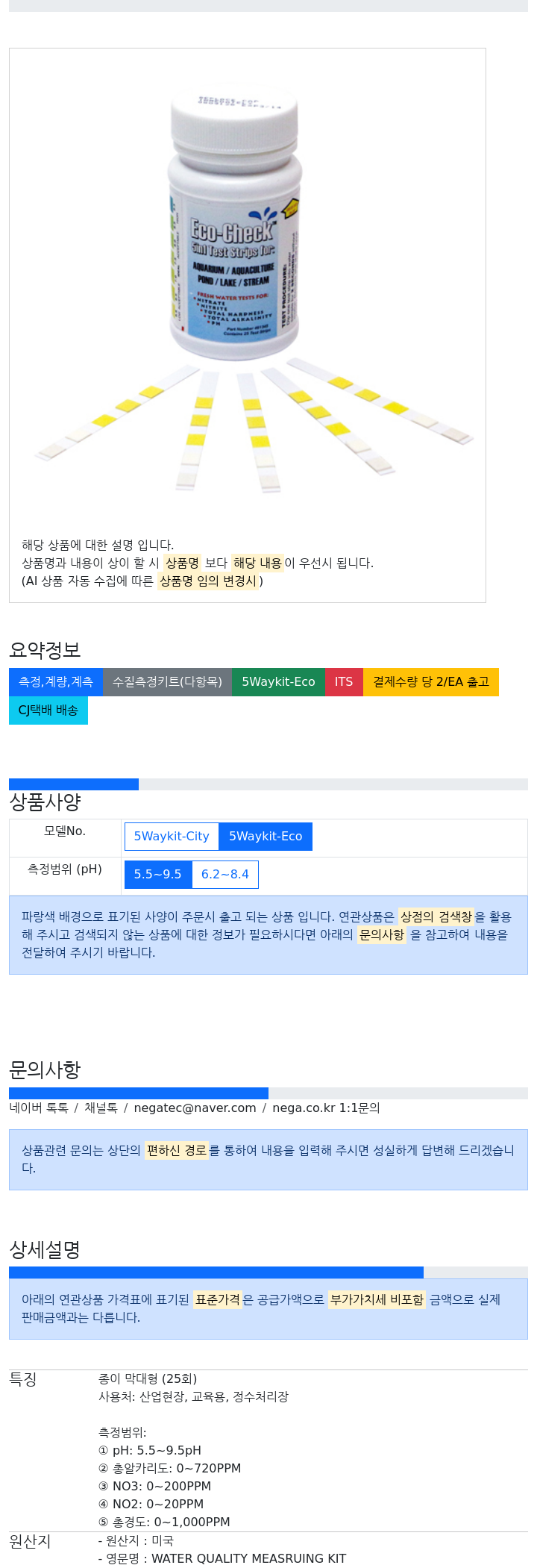The image size is (537, 1568).
Task: Select the 5.5~9.5 pH range option
Action: coord(158,875)
